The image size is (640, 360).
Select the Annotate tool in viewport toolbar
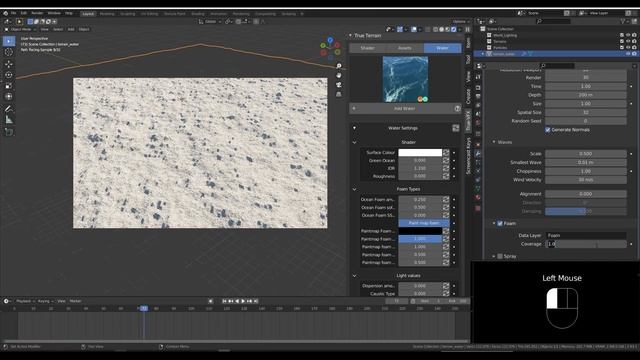coord(9,109)
